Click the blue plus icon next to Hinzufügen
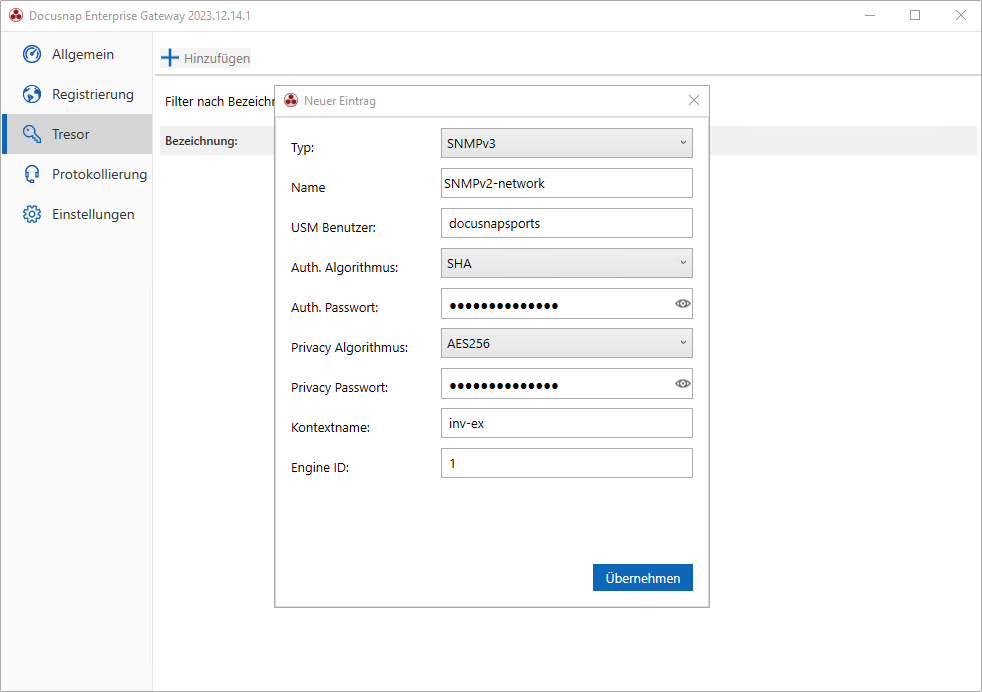 [170, 58]
